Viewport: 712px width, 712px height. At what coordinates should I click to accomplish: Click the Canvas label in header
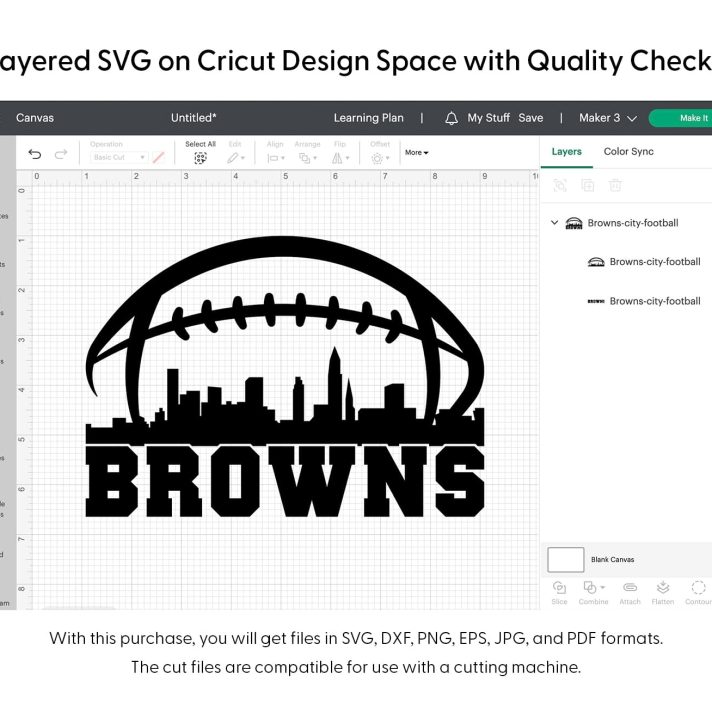coord(35,118)
